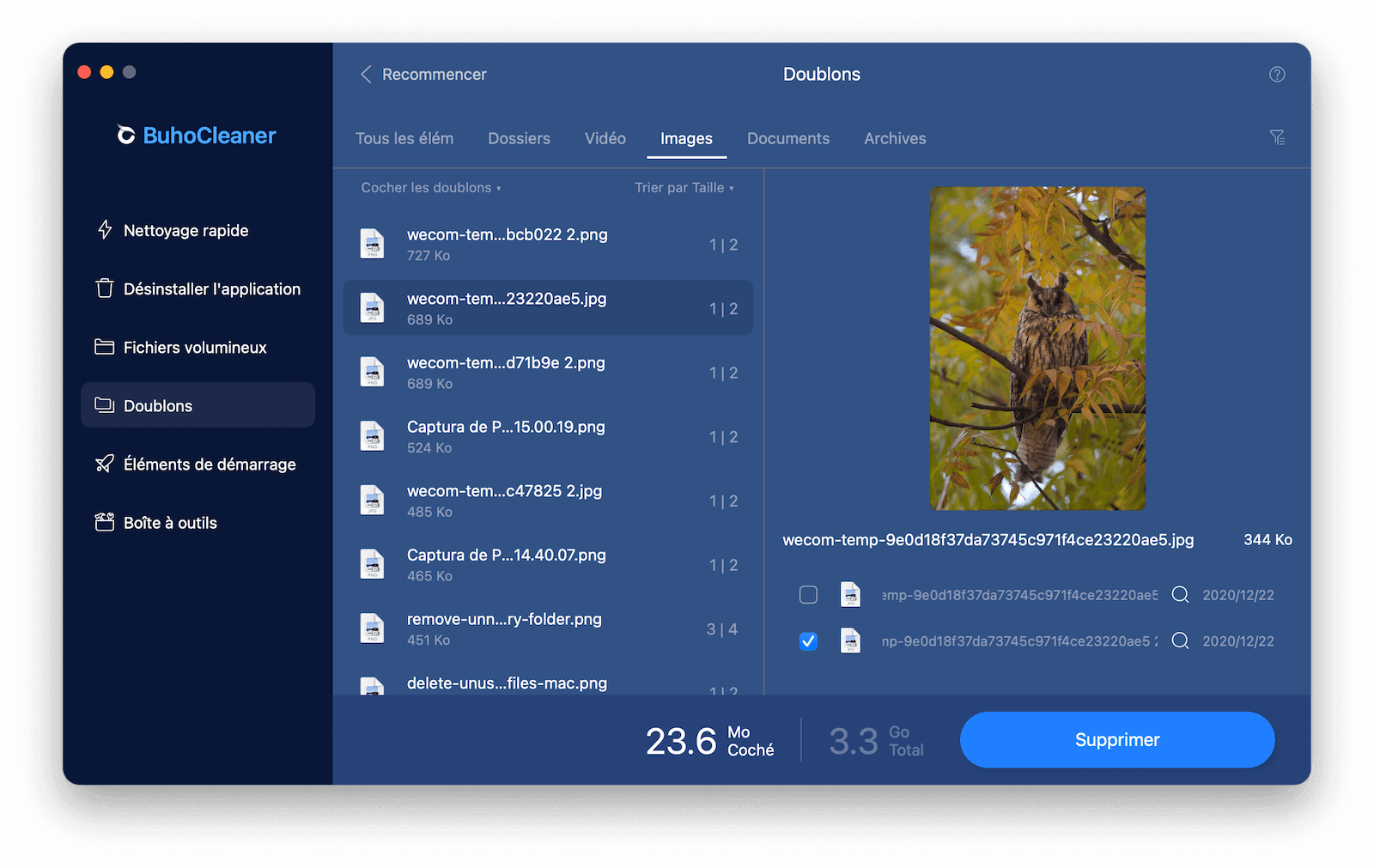The image size is (1374, 868).
Task: Uncheck the selected duplicate file checkbox
Action: tap(808, 641)
